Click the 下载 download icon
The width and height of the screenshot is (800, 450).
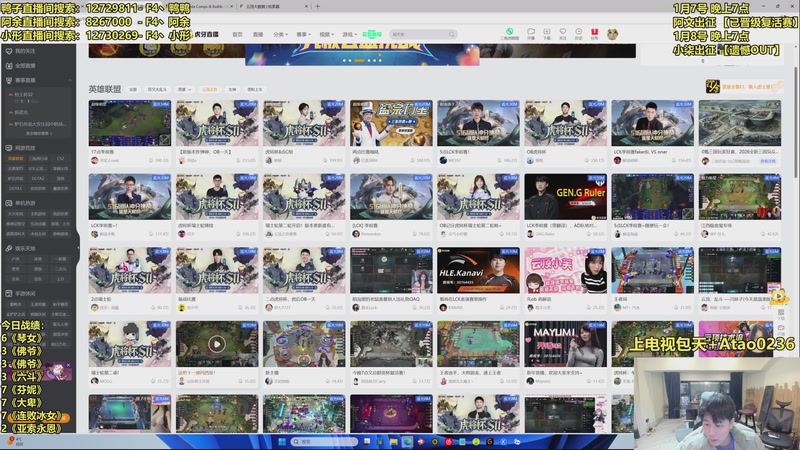tap(546, 32)
